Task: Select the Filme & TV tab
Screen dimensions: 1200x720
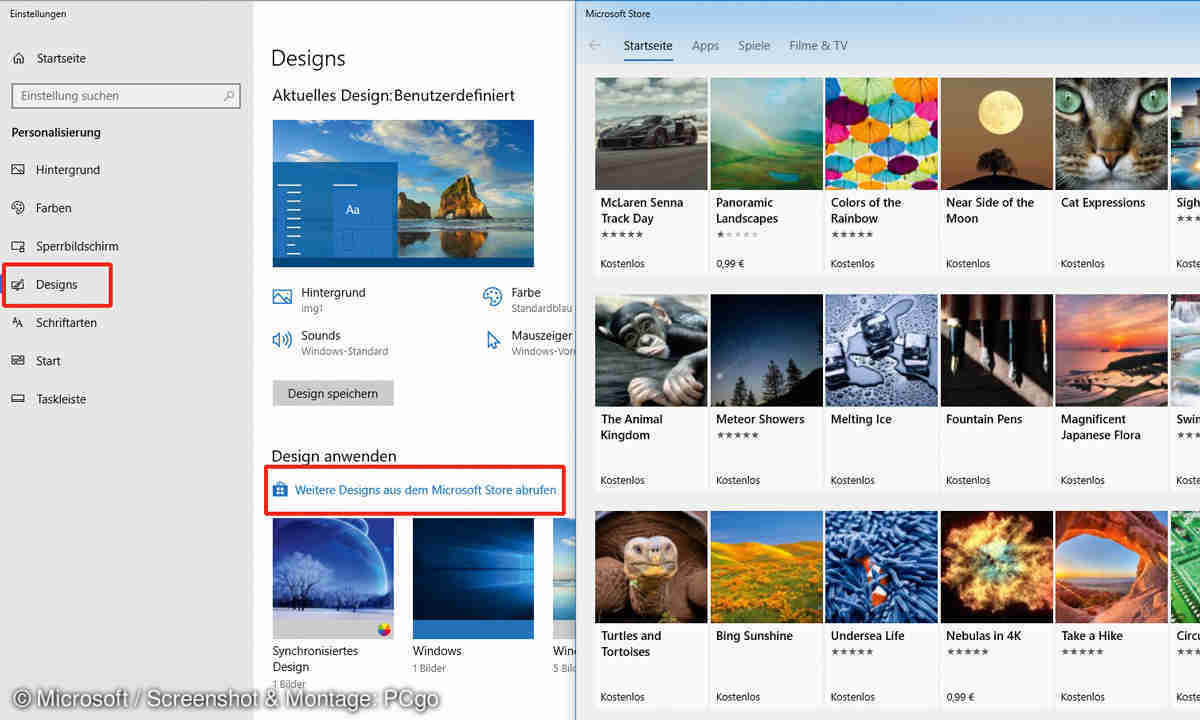Action: pos(818,46)
